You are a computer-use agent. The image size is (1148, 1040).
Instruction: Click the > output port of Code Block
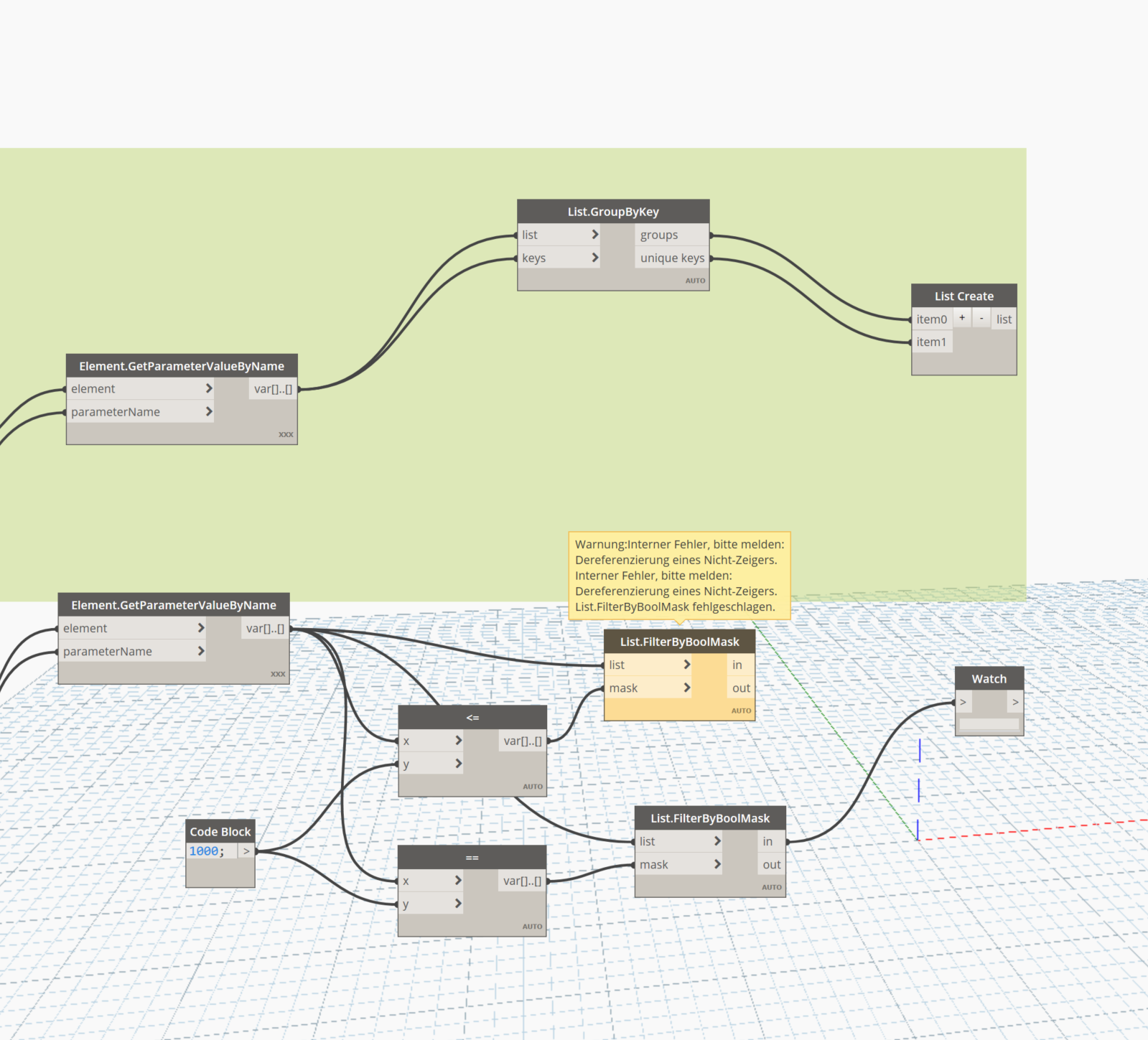246,851
